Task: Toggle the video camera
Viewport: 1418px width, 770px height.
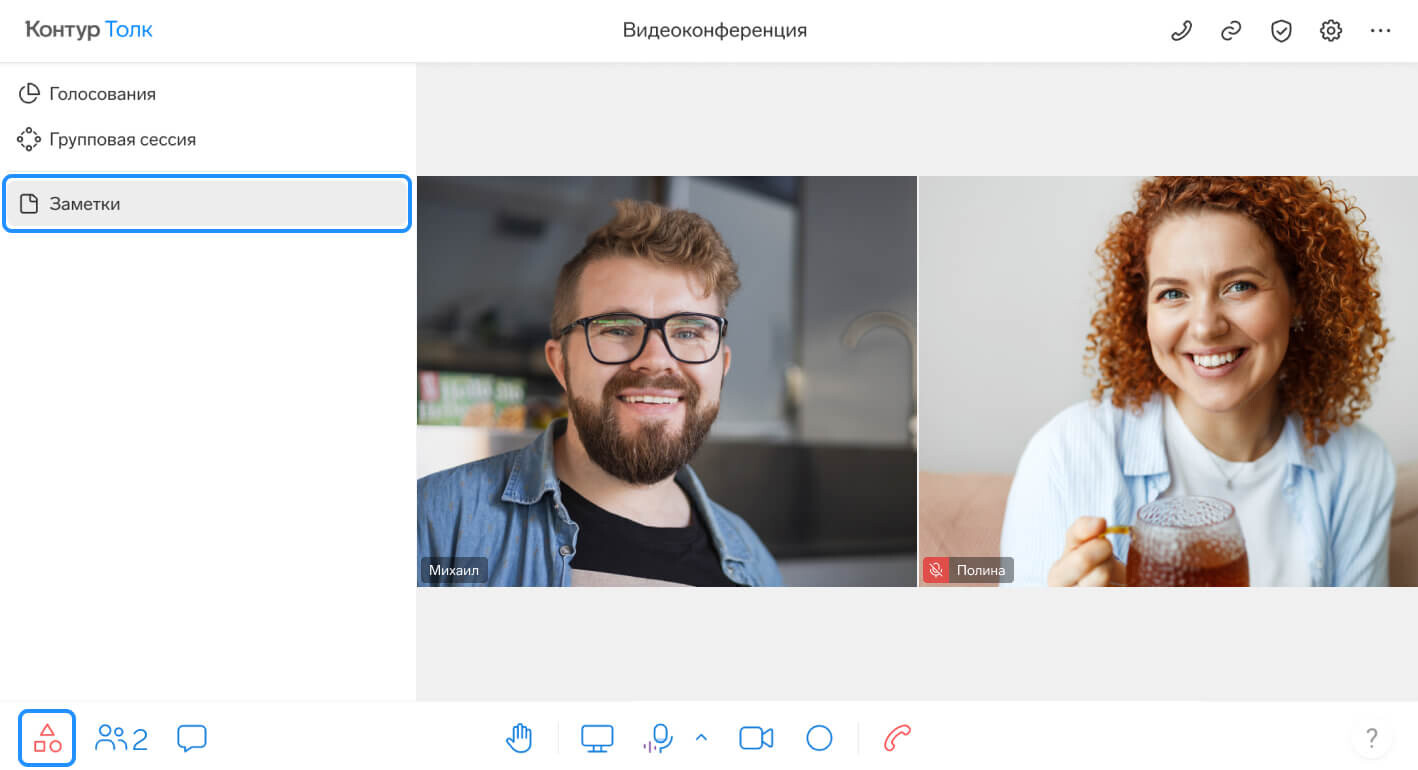Action: tap(756, 739)
